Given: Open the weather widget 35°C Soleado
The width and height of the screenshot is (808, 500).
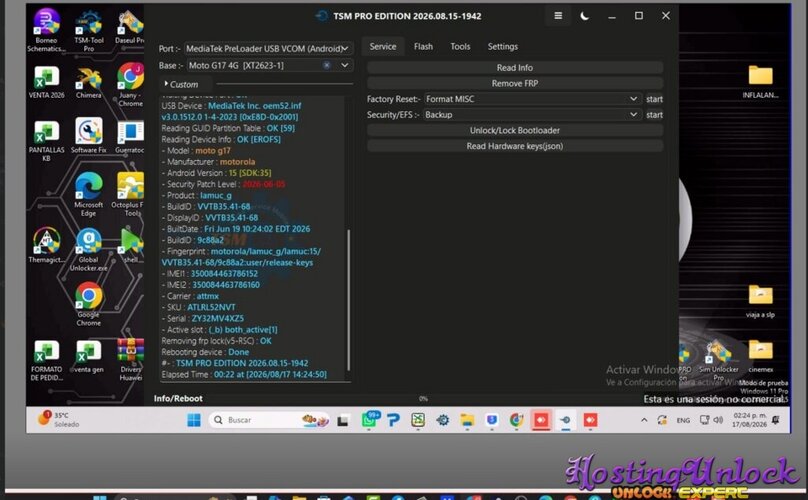Looking at the screenshot, I should tap(59, 419).
